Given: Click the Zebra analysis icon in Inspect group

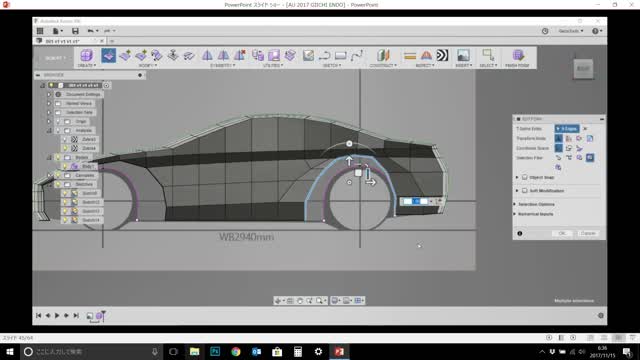Looking at the screenshot, I should click(442, 56).
